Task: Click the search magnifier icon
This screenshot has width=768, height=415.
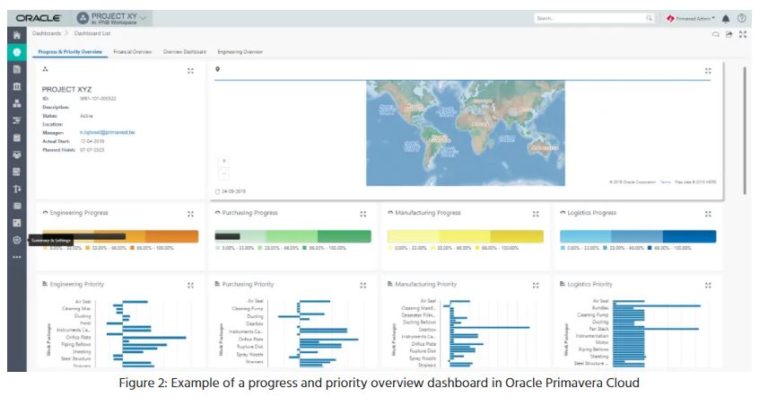Action: [649, 18]
